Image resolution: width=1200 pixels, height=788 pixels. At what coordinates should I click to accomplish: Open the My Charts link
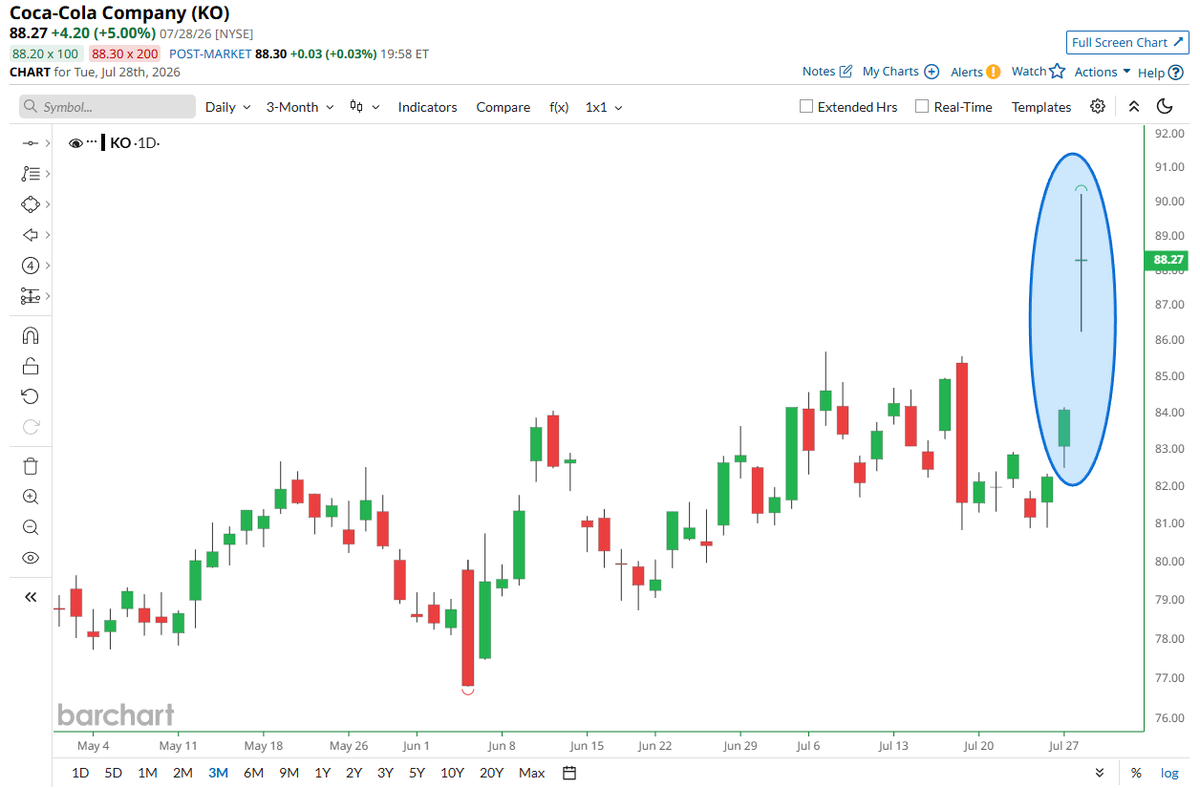pyautogui.click(x=890, y=71)
